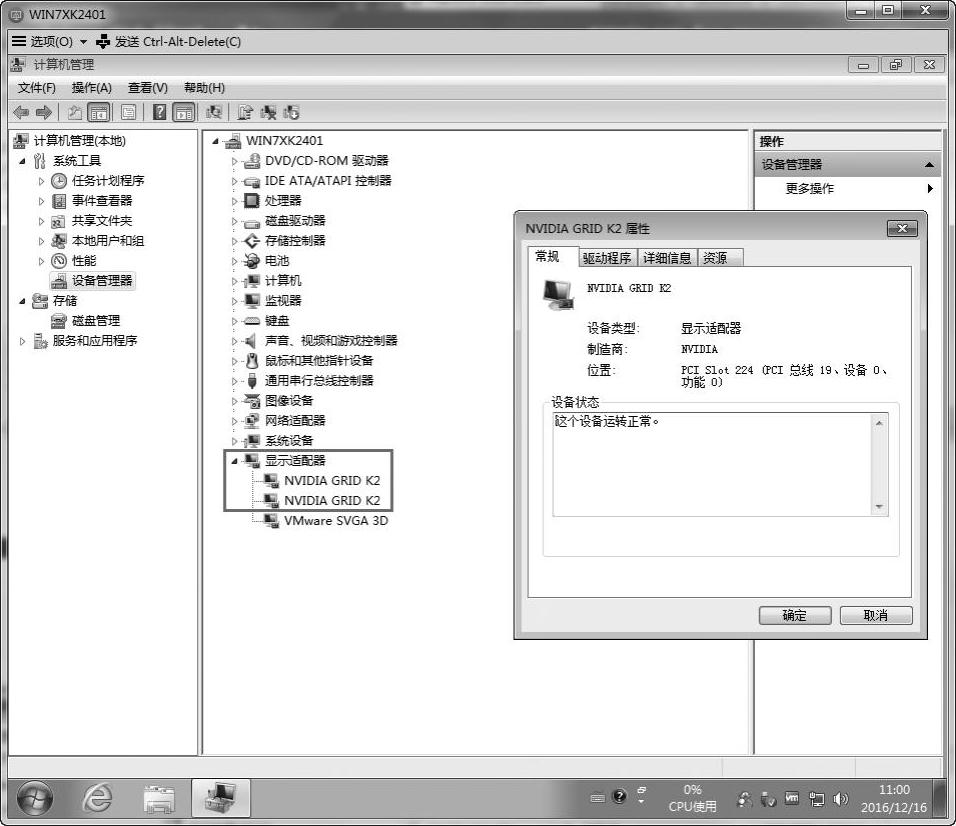Select 磁盘管理 under 存储
This screenshot has width=956, height=826.
(95, 321)
